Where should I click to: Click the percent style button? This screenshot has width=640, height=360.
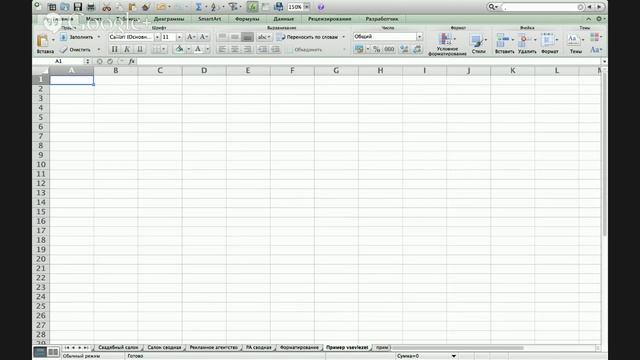pos(376,49)
